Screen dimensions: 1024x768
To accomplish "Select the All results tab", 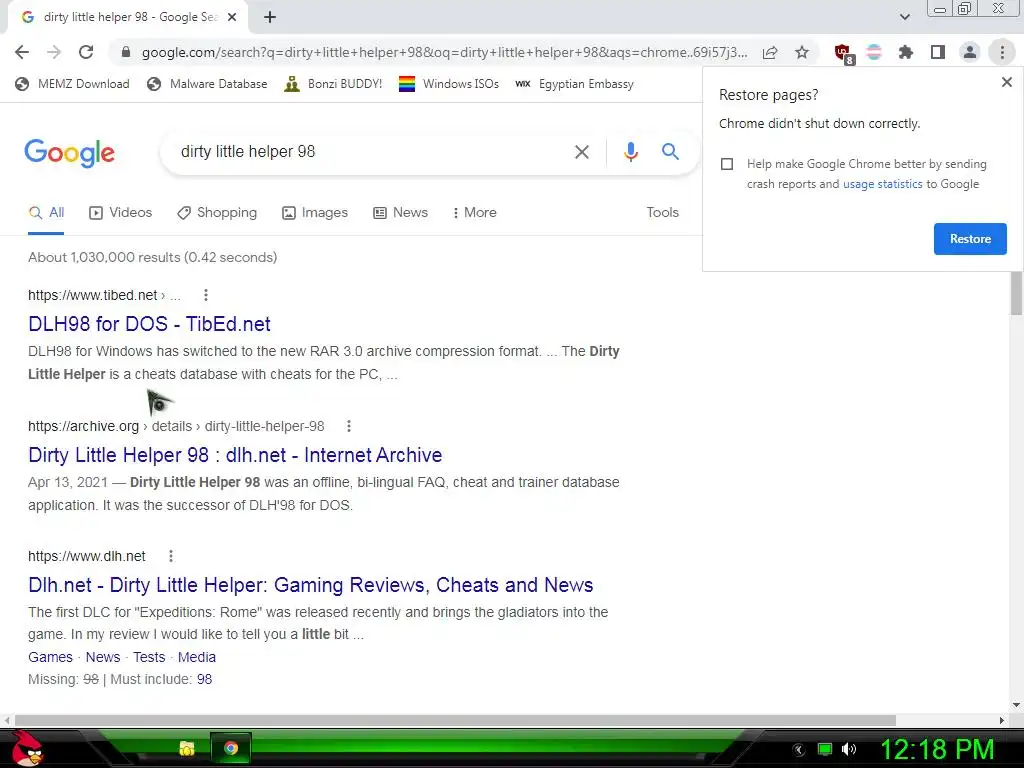I will point(46,213).
